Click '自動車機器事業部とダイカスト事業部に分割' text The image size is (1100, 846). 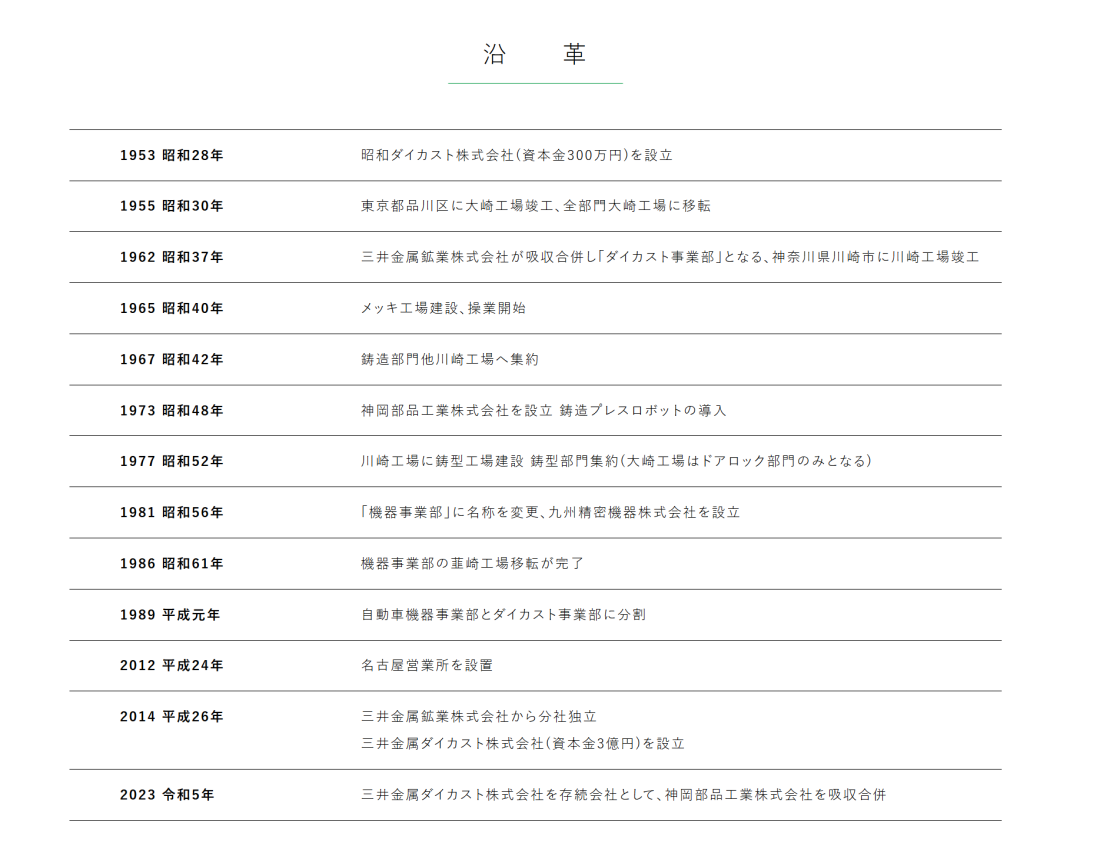(x=503, y=615)
